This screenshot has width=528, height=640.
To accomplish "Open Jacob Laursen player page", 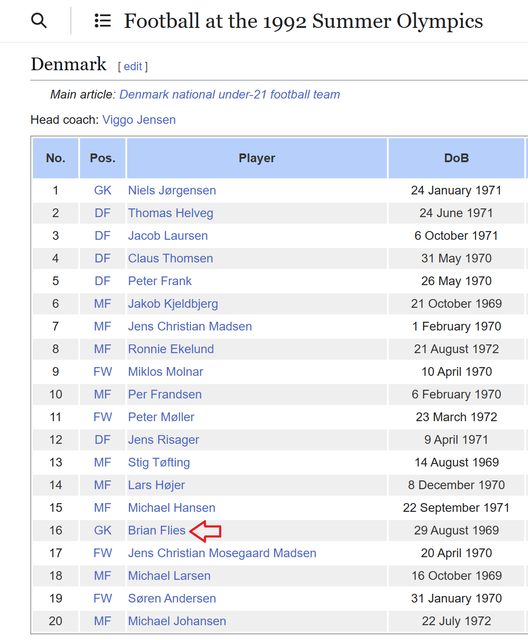I will 168,236.
